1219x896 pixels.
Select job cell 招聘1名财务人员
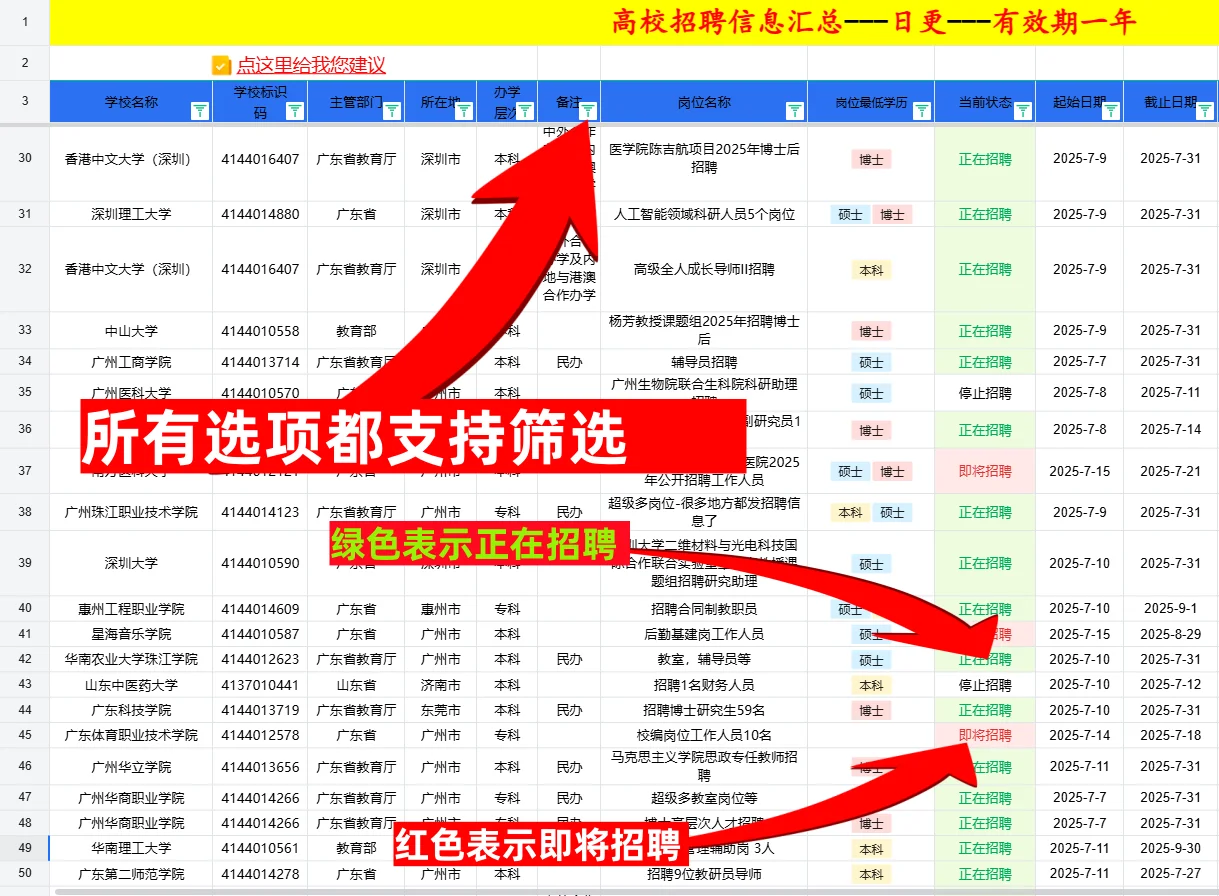[x=704, y=685]
